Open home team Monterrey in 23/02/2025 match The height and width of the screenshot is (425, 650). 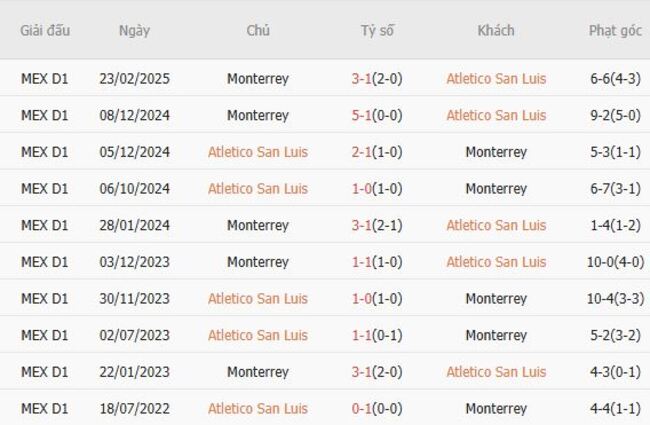[258, 79]
